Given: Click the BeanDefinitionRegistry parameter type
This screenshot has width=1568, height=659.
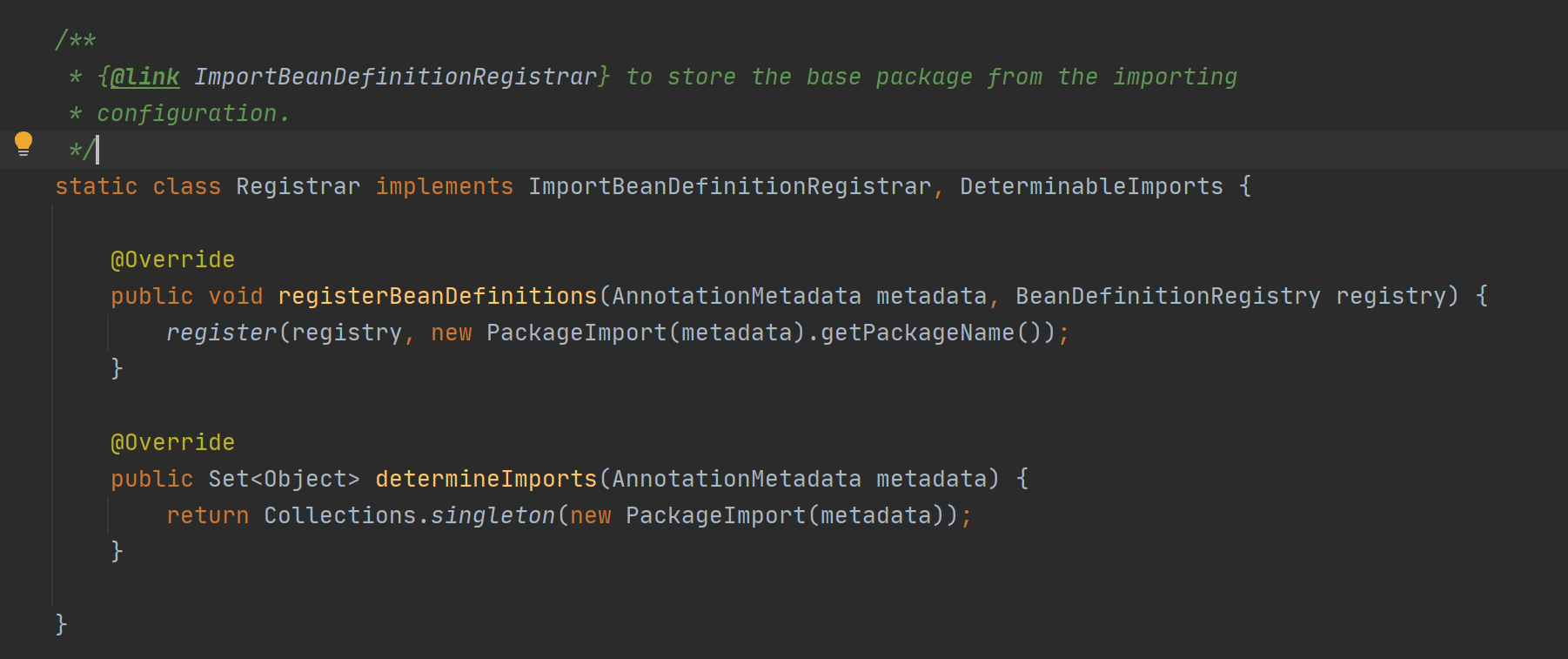Looking at the screenshot, I should (x=1168, y=296).
